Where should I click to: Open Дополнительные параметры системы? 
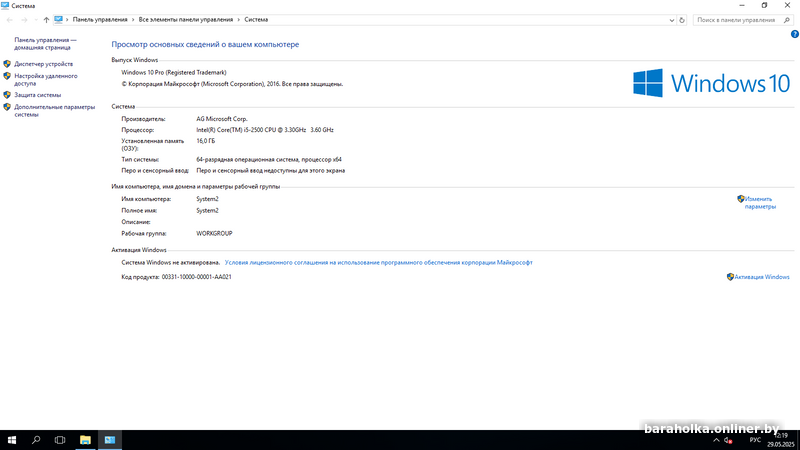pos(55,111)
